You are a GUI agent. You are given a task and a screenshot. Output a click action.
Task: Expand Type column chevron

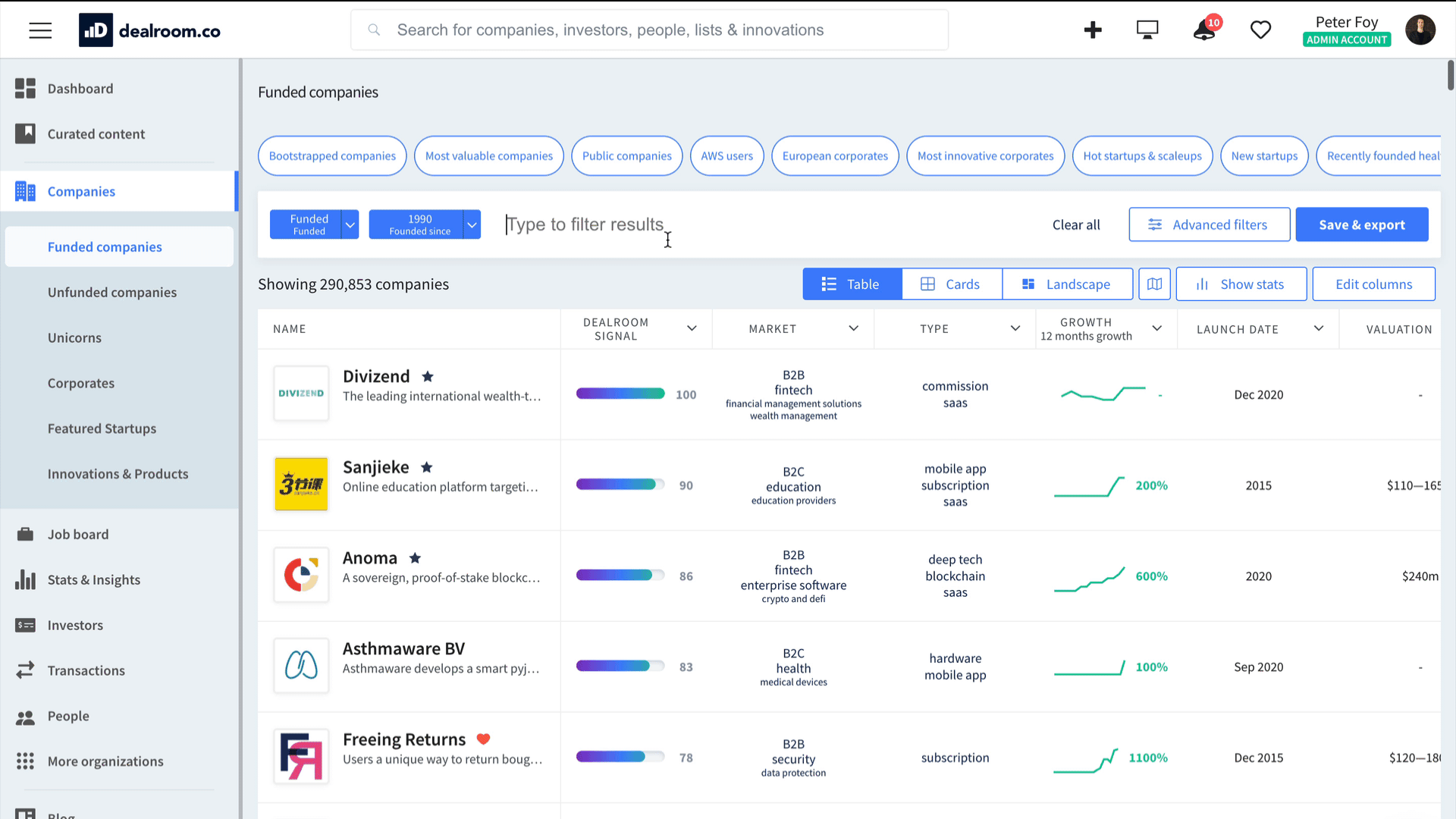1015,328
